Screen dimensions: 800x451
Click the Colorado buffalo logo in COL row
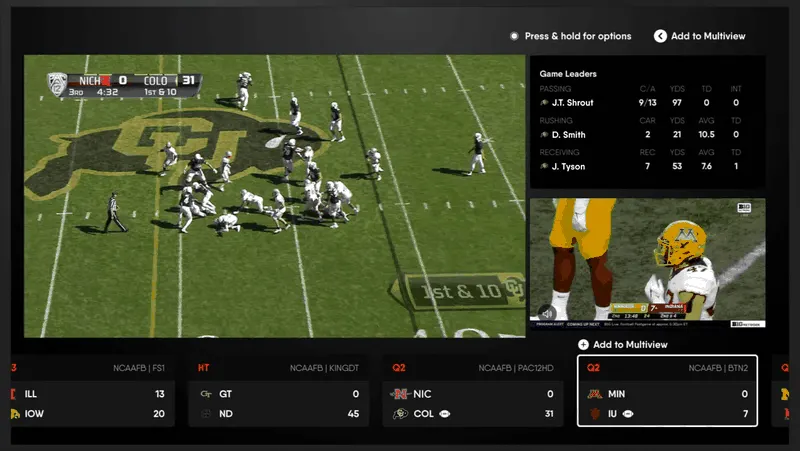pyautogui.click(x=401, y=414)
